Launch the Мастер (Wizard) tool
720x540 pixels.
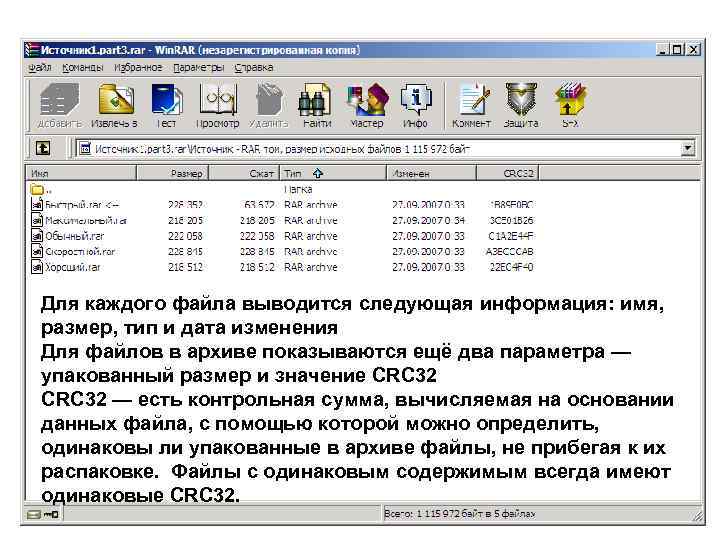[366, 105]
